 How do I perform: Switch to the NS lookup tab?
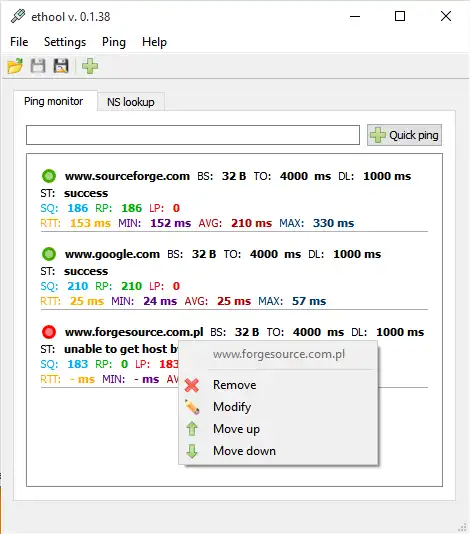[x=131, y=102]
